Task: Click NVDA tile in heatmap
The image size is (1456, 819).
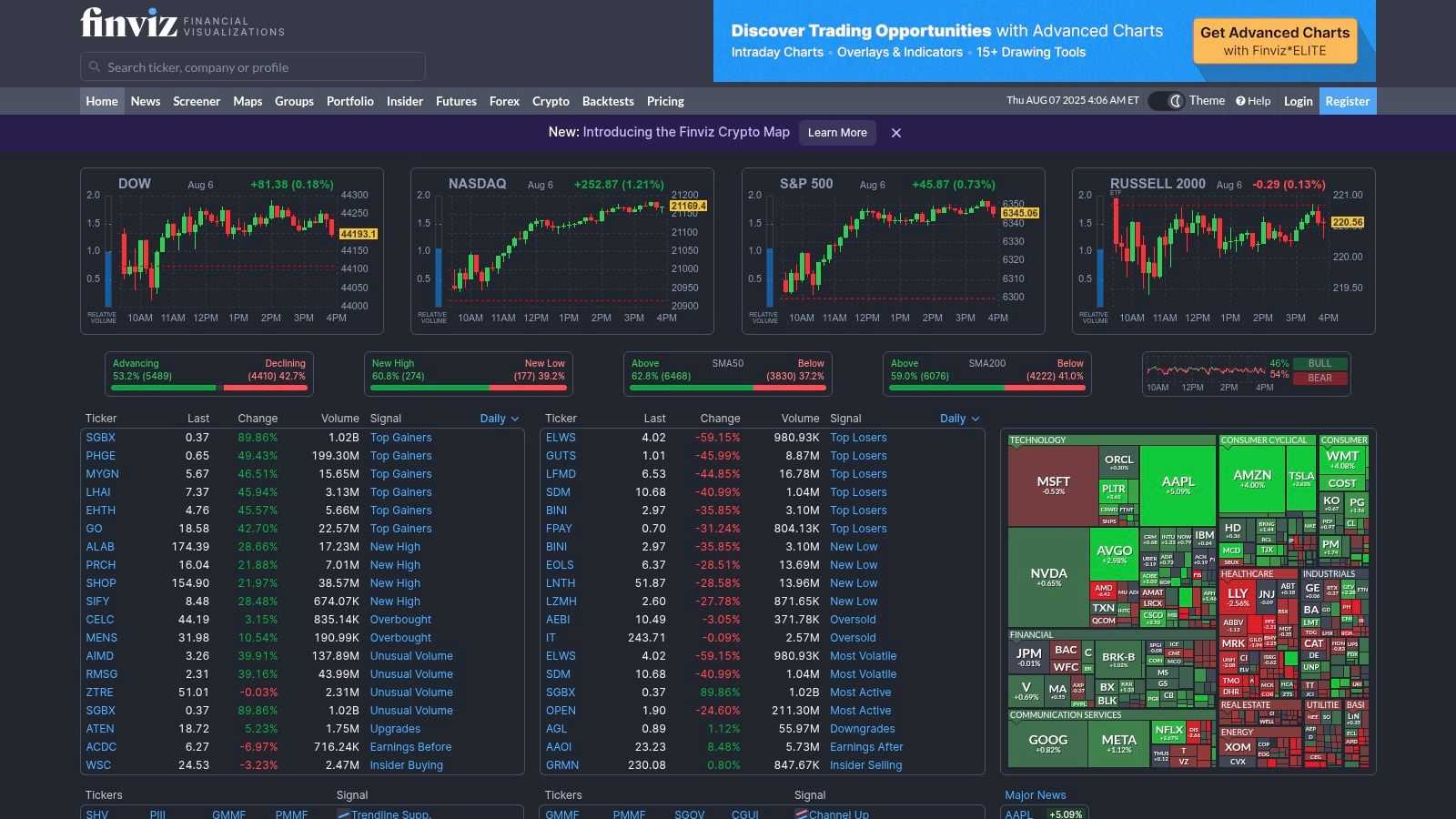Action: (1048, 577)
